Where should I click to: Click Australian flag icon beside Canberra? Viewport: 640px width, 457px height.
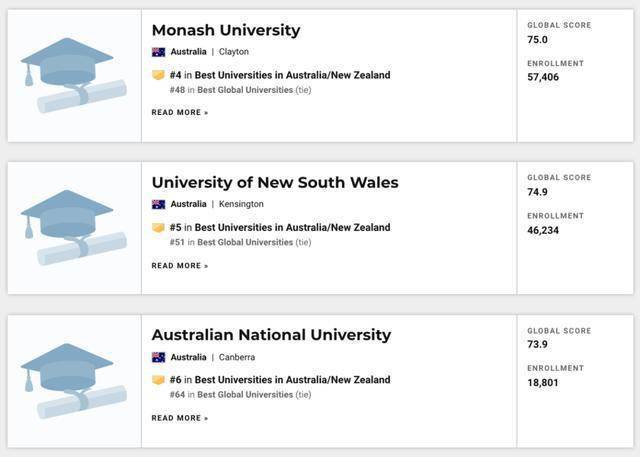(x=158, y=357)
